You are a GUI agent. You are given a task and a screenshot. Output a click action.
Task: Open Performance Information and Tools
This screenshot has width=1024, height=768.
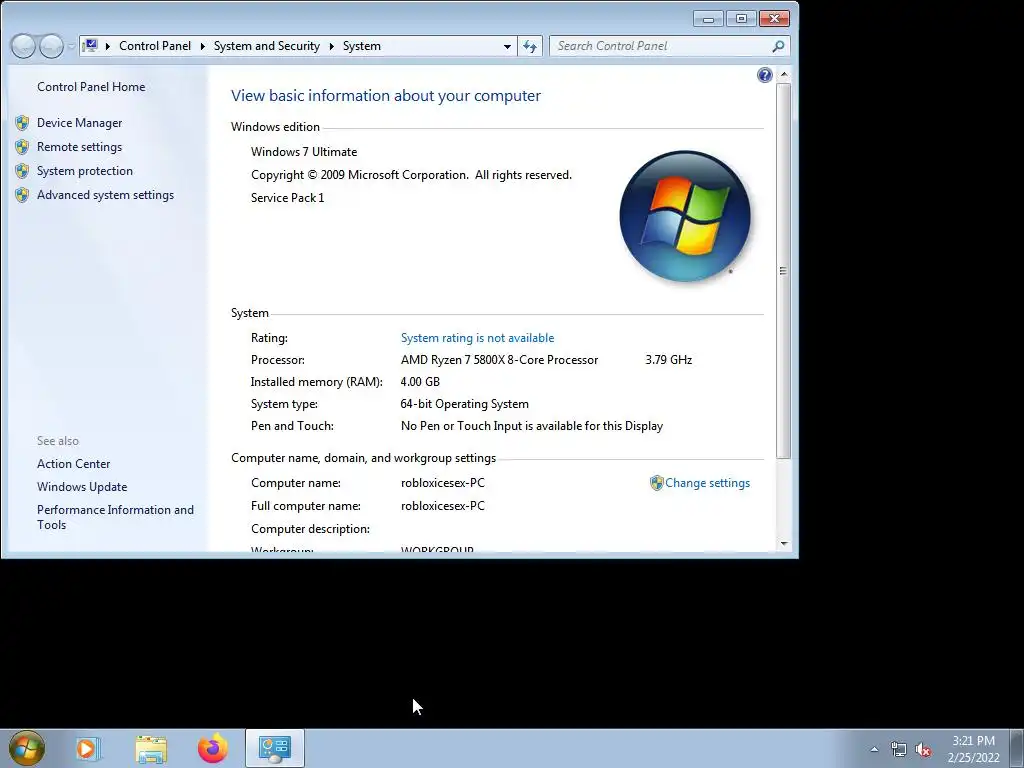click(115, 517)
